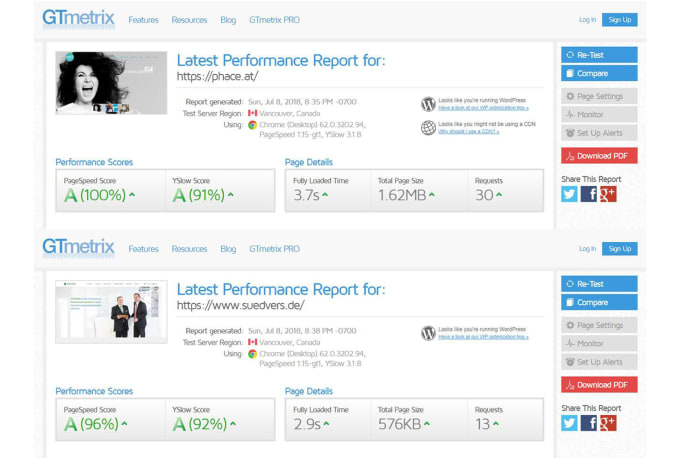The width and height of the screenshot is (680, 458).
Task: Click the 13 requests trend arrow
Action: tap(496, 424)
